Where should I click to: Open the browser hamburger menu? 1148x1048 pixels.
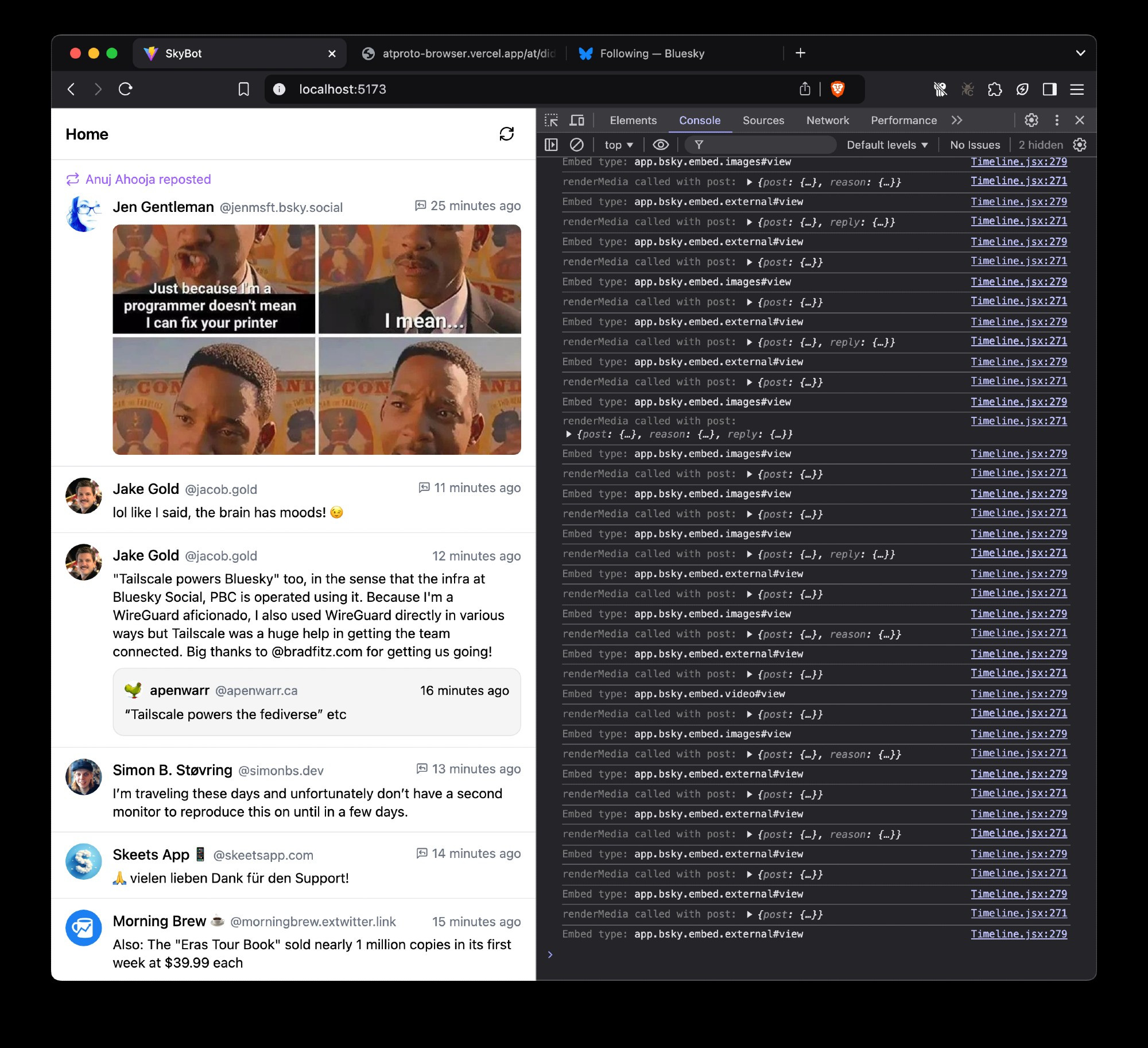tap(1077, 89)
